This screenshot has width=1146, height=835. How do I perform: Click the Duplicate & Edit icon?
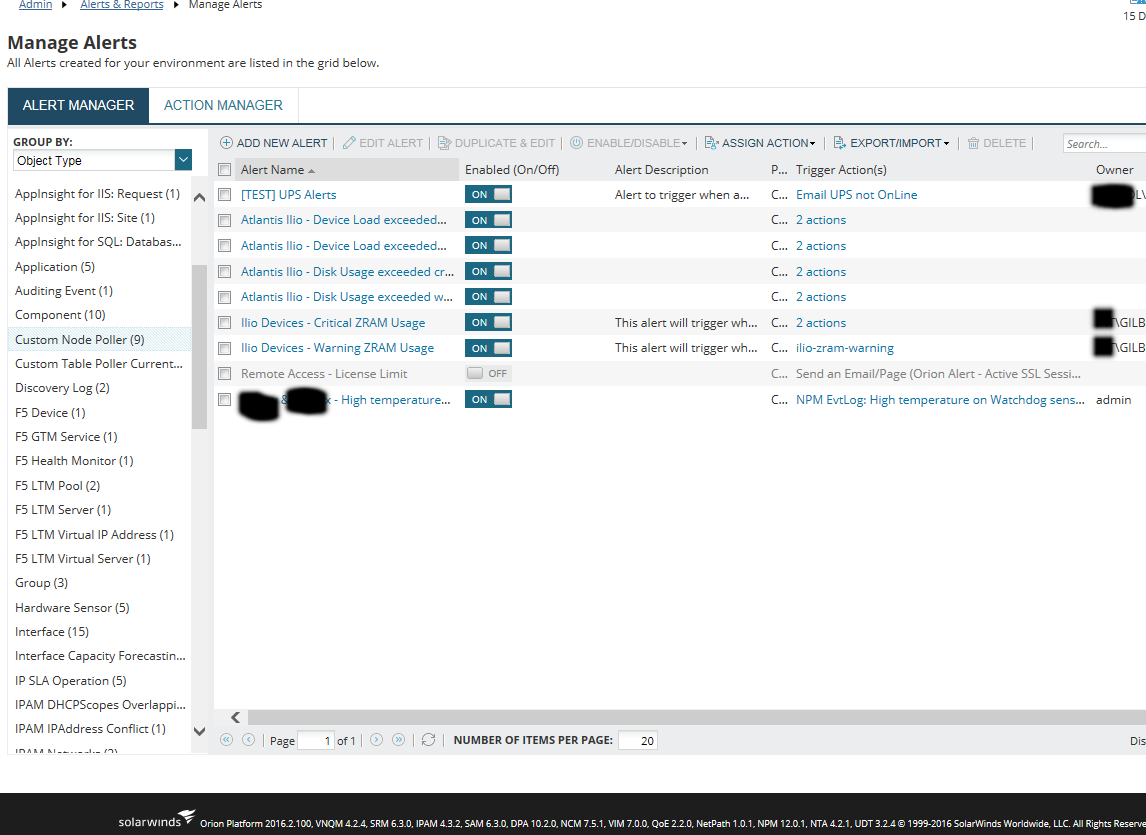[444, 143]
